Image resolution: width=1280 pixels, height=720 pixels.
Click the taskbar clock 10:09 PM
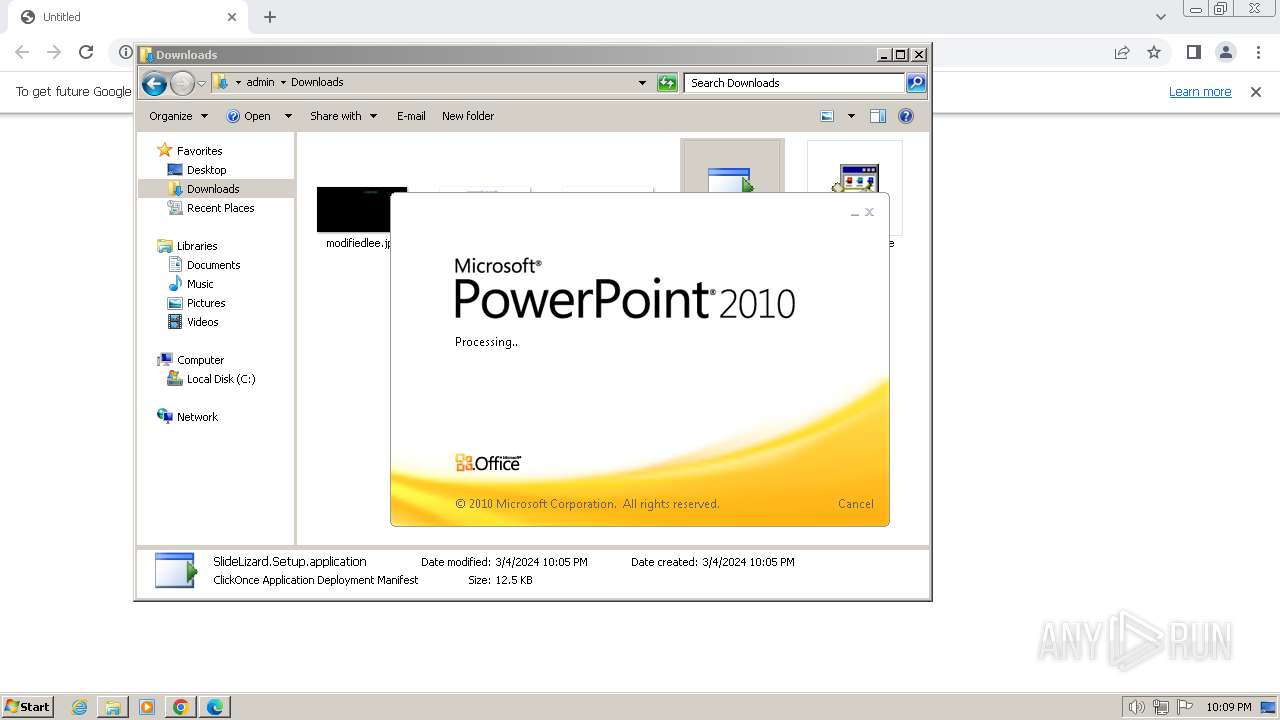click(x=1229, y=707)
